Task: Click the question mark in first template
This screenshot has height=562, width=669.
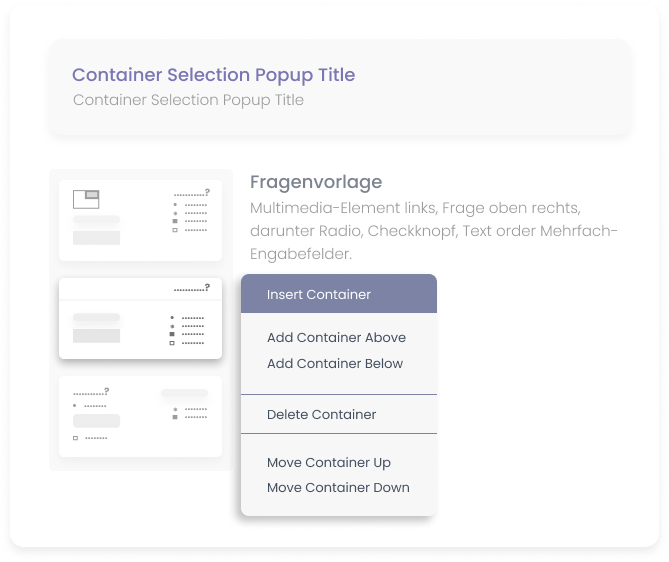Action: click(207, 192)
